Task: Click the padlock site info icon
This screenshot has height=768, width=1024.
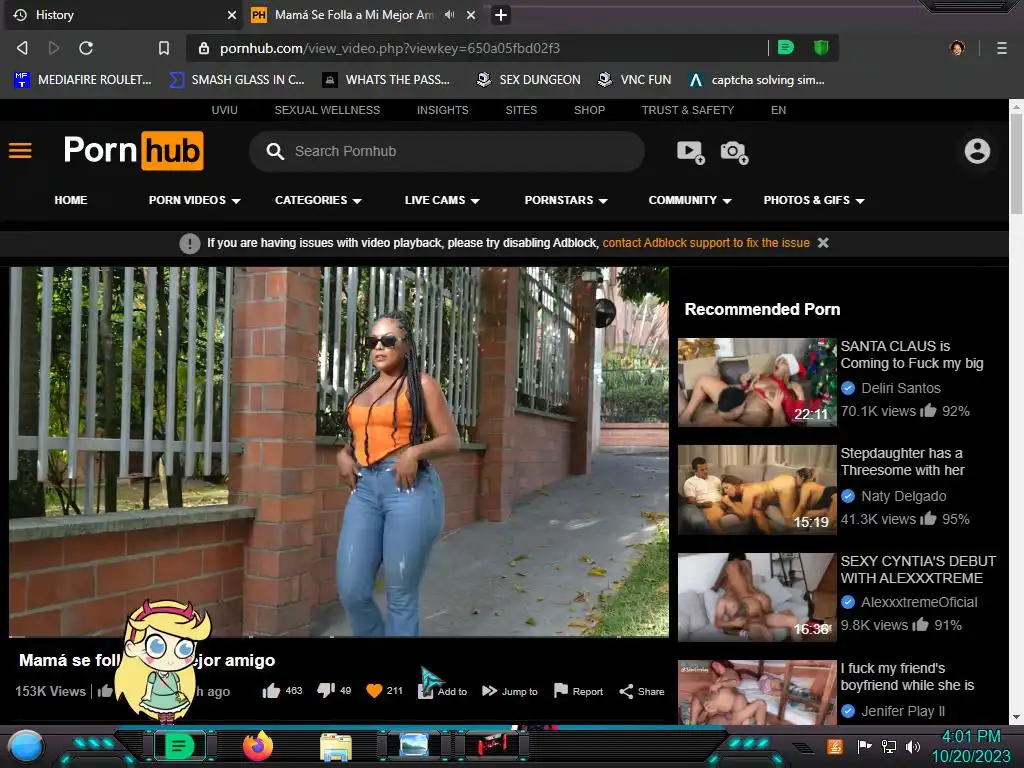Action: pyautogui.click(x=204, y=48)
